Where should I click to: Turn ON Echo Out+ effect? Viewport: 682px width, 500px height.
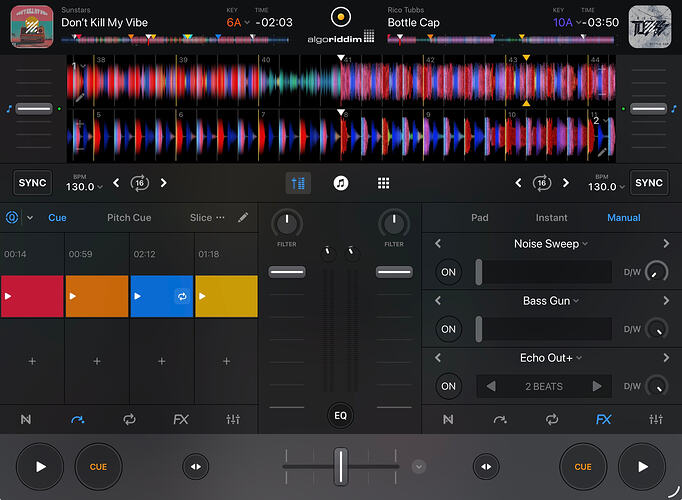pos(448,386)
